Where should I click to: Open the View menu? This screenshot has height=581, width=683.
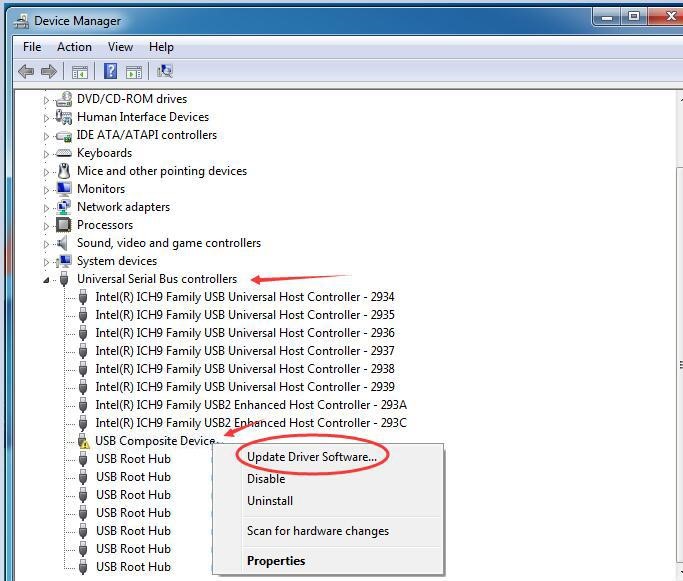tap(120, 47)
